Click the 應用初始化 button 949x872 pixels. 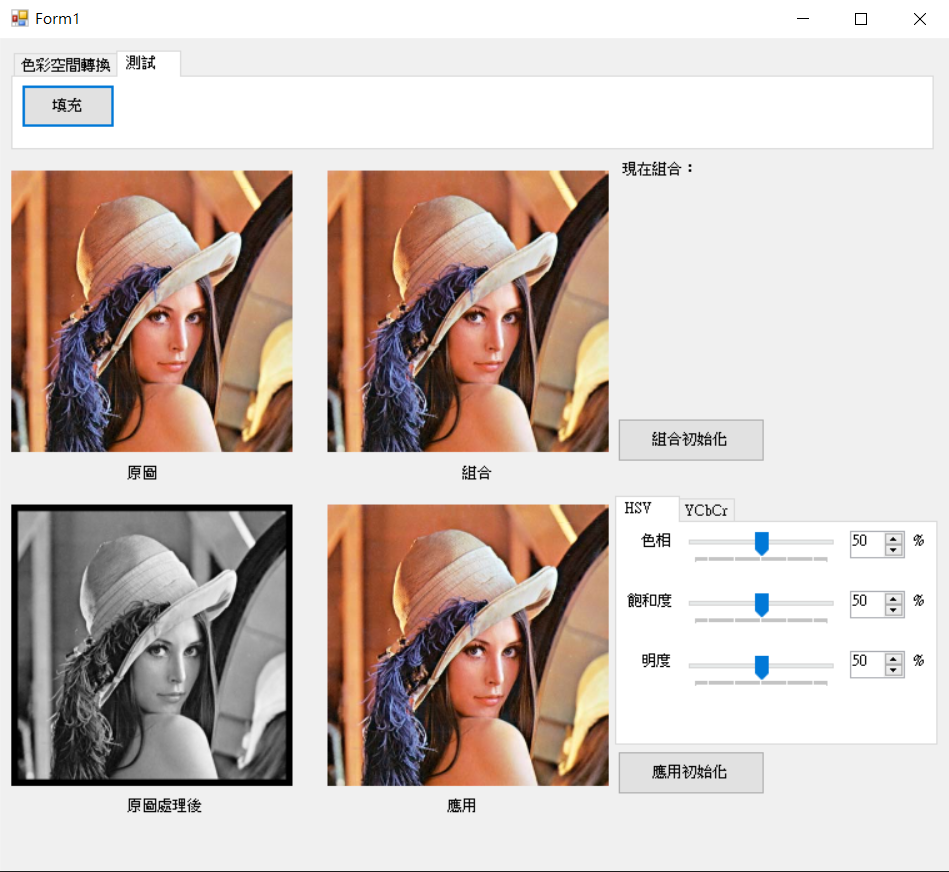tap(691, 772)
